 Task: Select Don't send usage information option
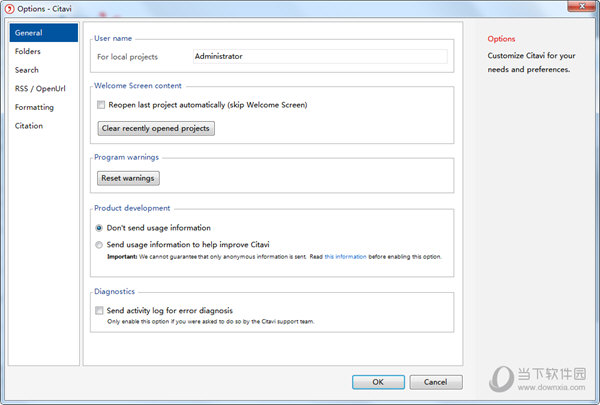pyautogui.click(x=99, y=228)
